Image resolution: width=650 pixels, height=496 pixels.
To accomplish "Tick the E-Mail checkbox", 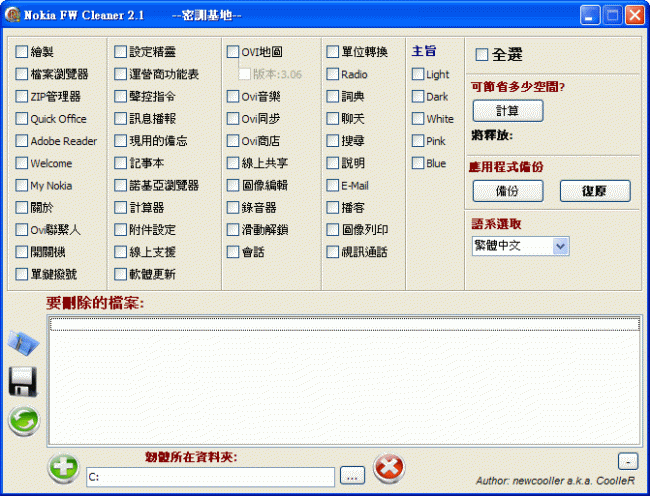I will point(333,185).
